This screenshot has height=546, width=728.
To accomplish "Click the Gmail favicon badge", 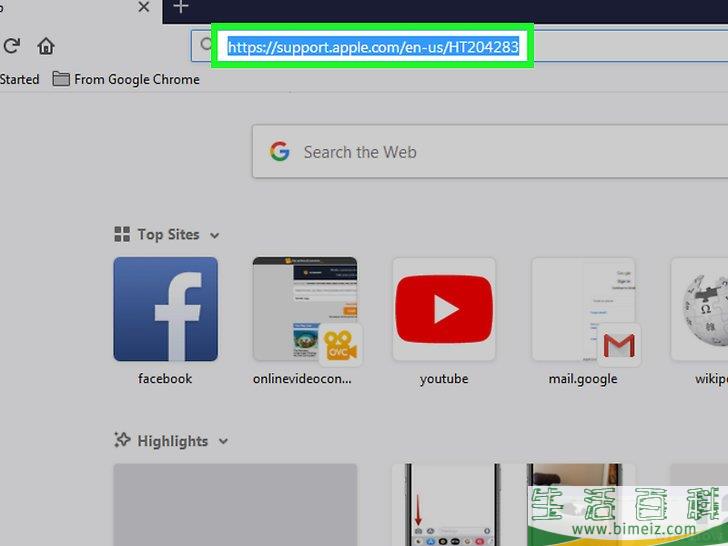I will point(619,345).
